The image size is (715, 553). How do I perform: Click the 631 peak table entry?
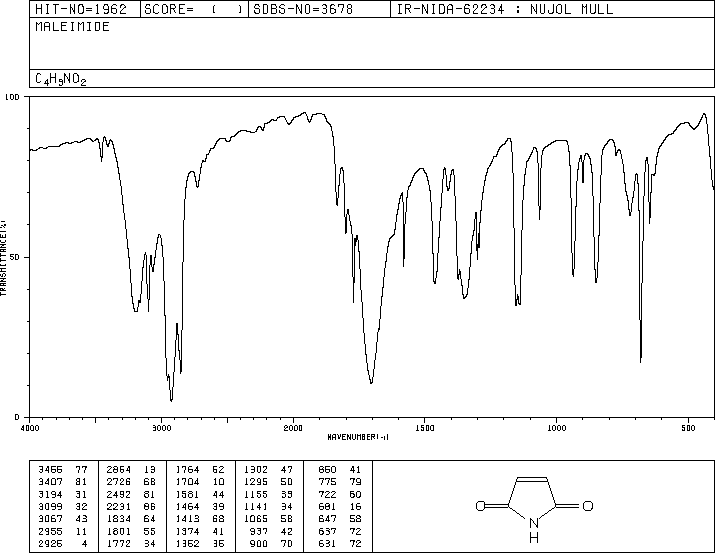[340, 544]
